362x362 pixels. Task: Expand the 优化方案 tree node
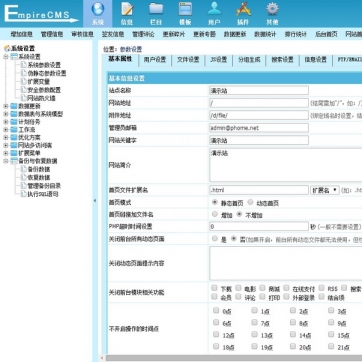click(6, 137)
